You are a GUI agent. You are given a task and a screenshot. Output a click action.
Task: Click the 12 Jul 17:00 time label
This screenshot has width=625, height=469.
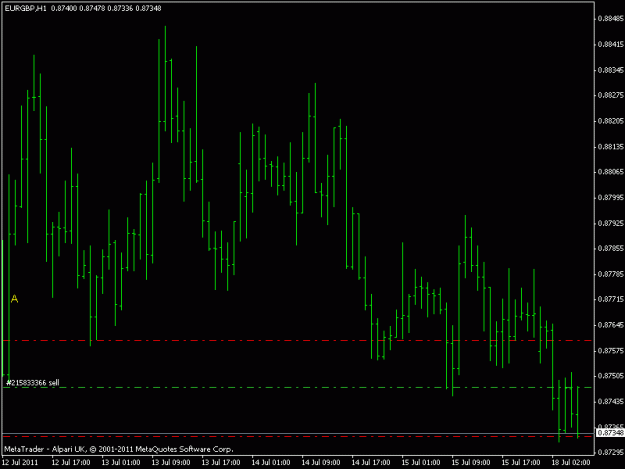(x=71, y=462)
